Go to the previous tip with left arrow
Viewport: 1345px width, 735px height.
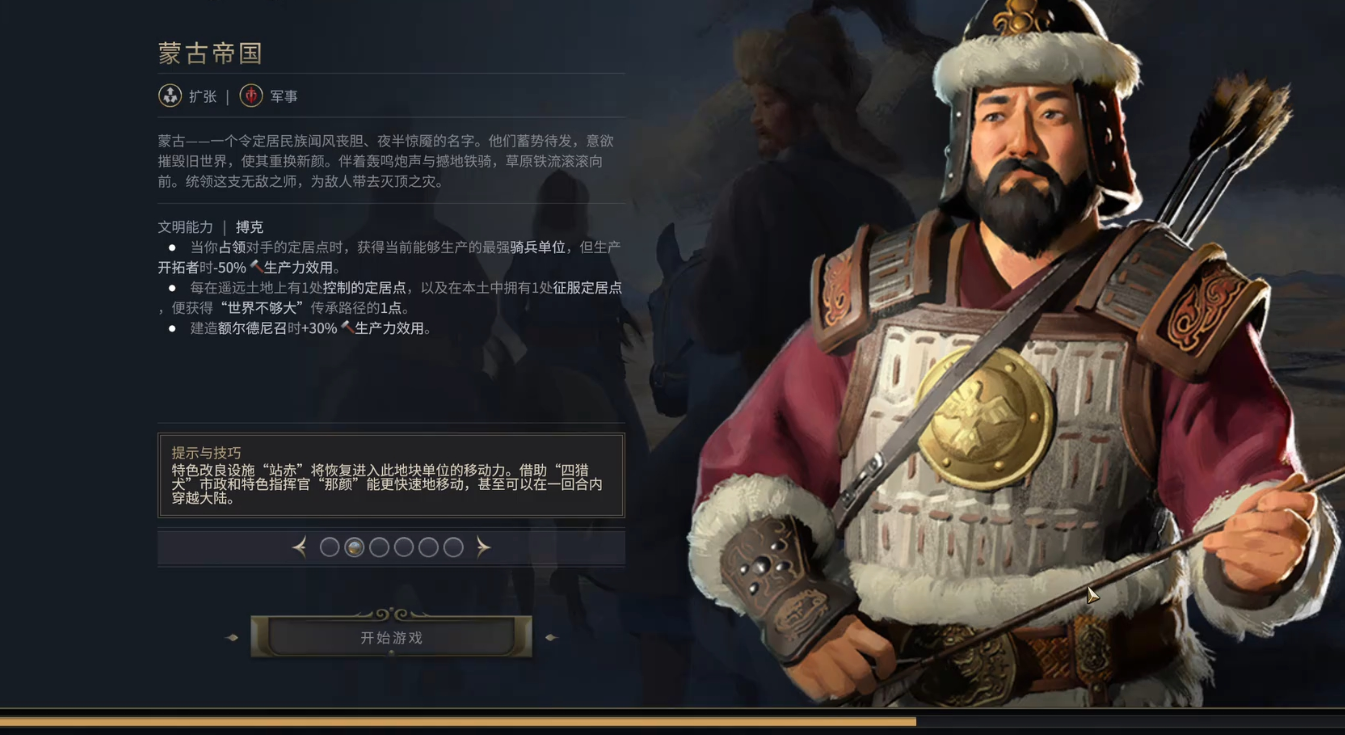(x=300, y=547)
